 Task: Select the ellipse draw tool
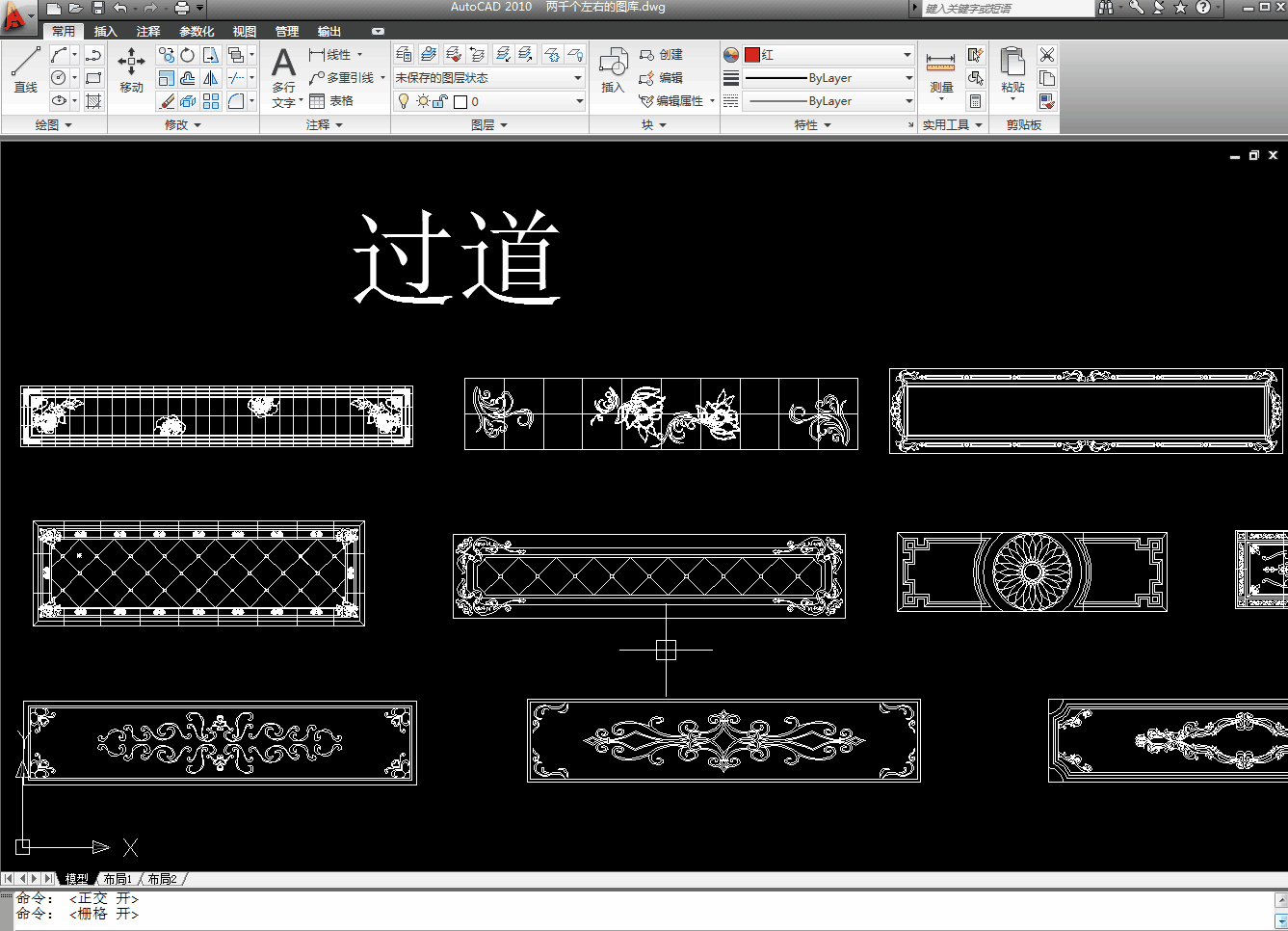(59, 100)
